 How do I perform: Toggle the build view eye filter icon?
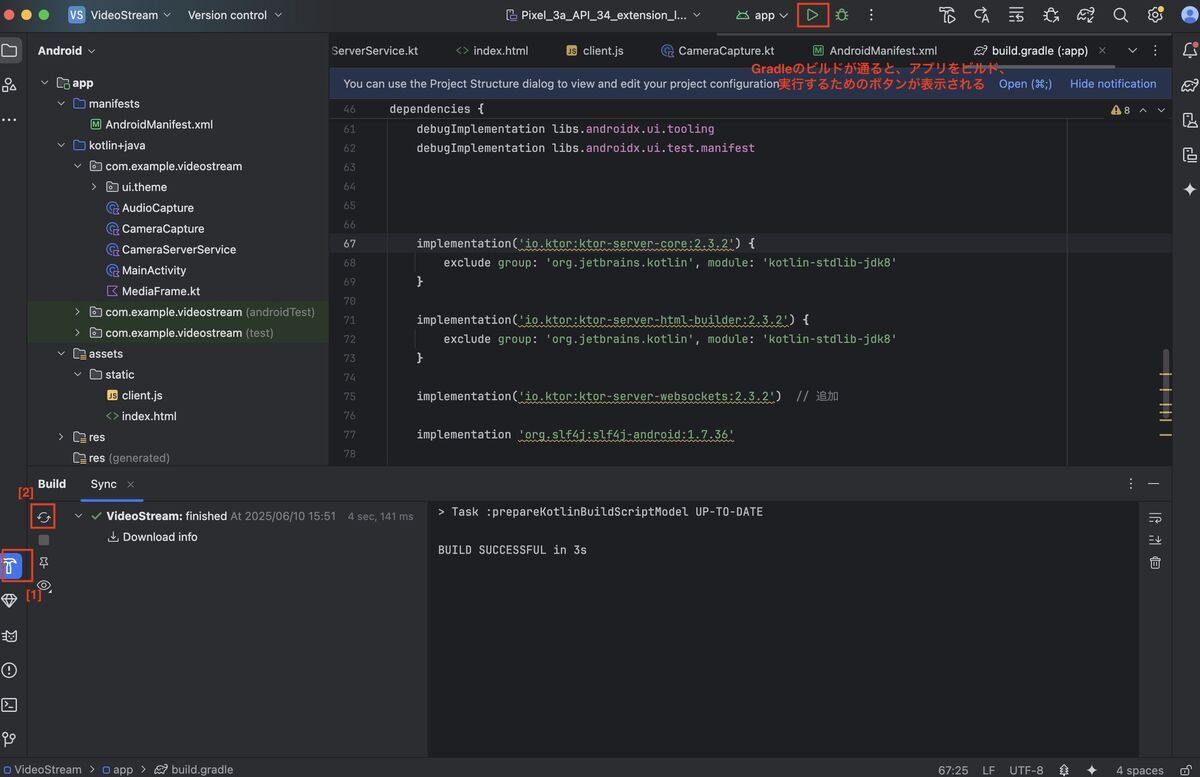pyautogui.click(x=44, y=586)
